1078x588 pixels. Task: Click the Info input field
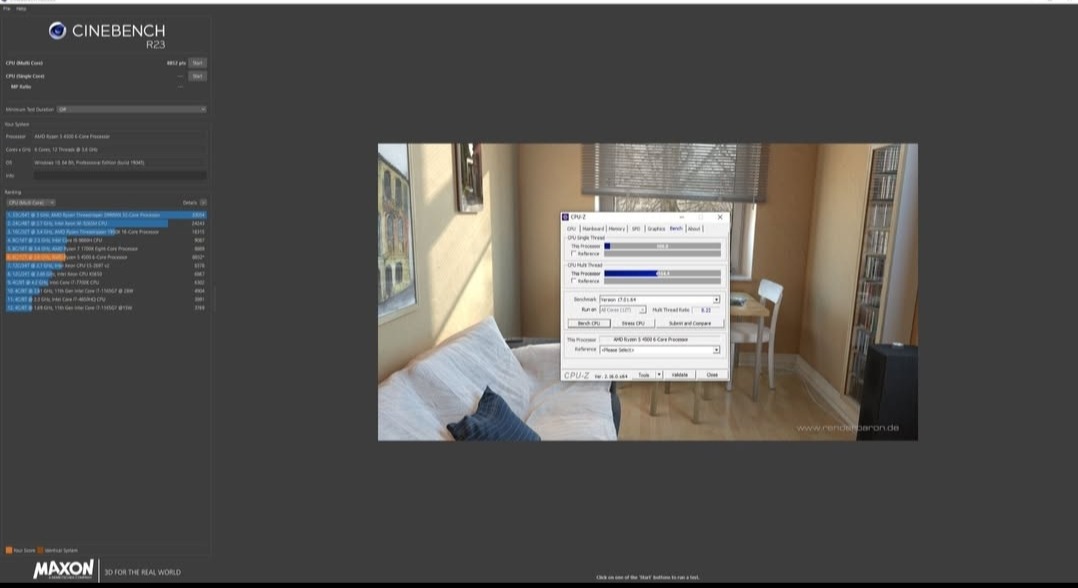tap(120, 175)
